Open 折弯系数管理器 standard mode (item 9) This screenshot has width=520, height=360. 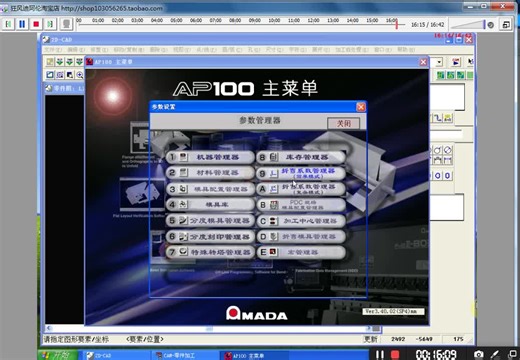click(301, 173)
